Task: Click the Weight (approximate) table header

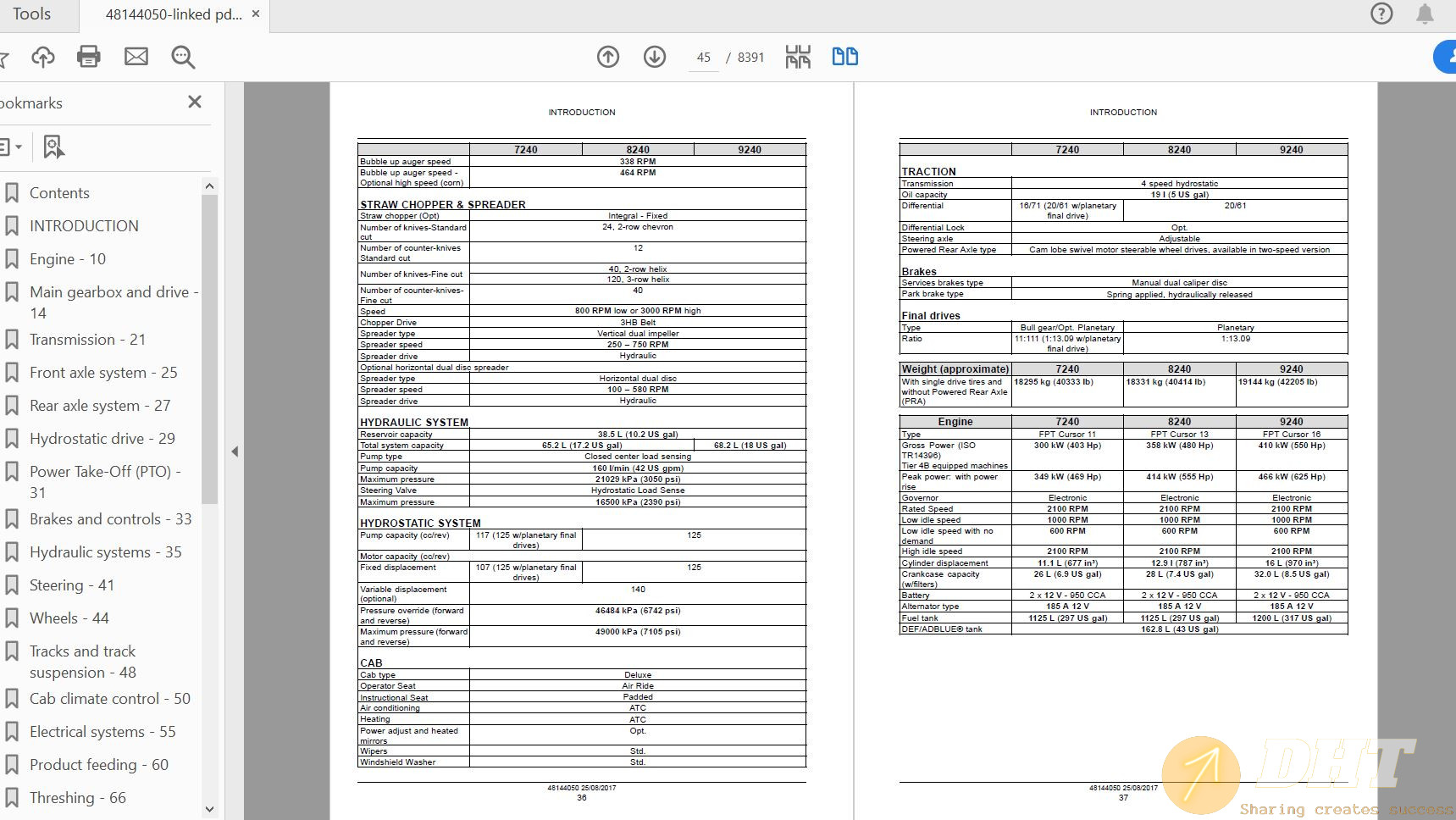Action: click(955, 369)
